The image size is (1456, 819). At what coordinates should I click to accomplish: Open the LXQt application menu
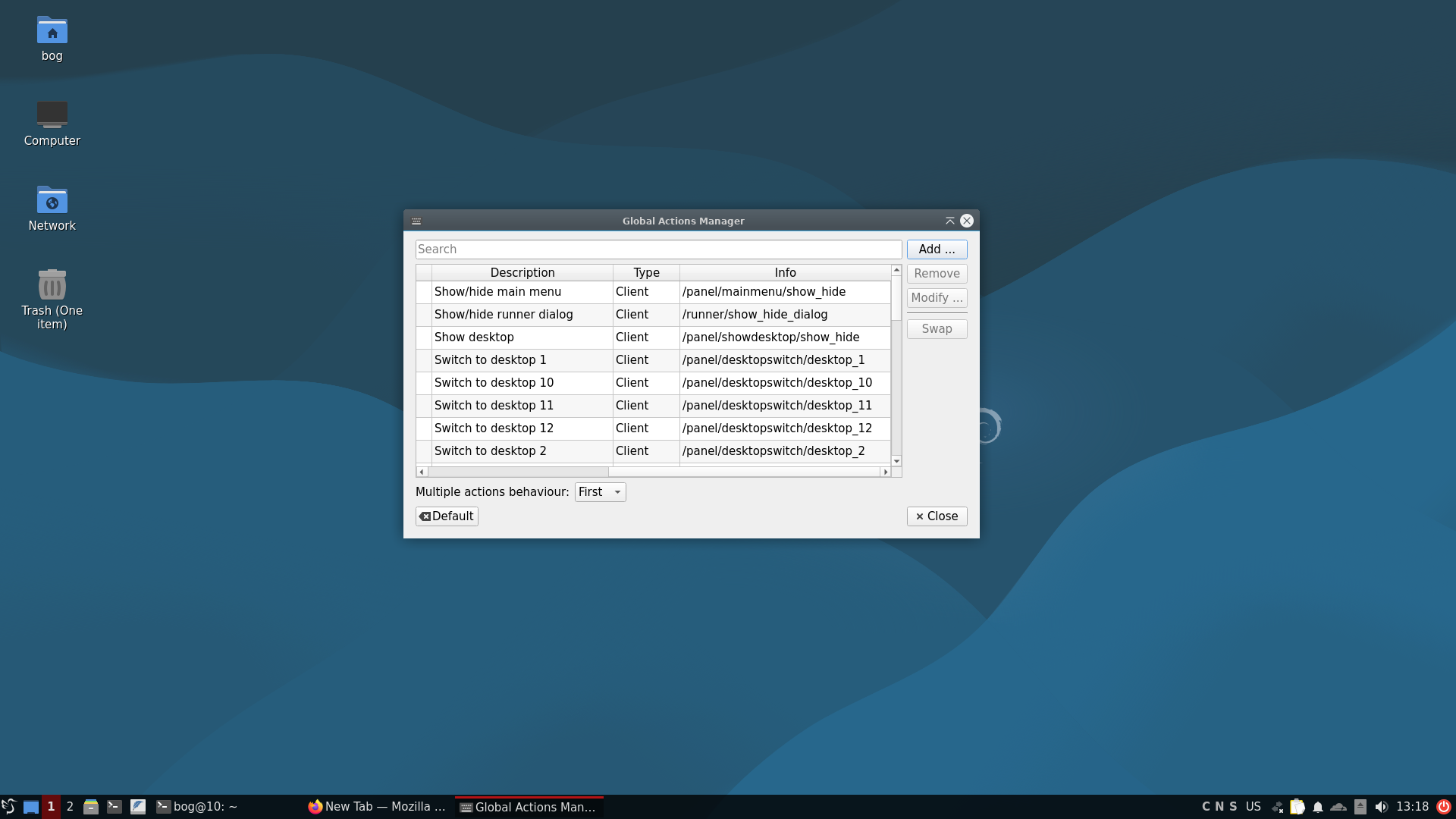coord(9,806)
